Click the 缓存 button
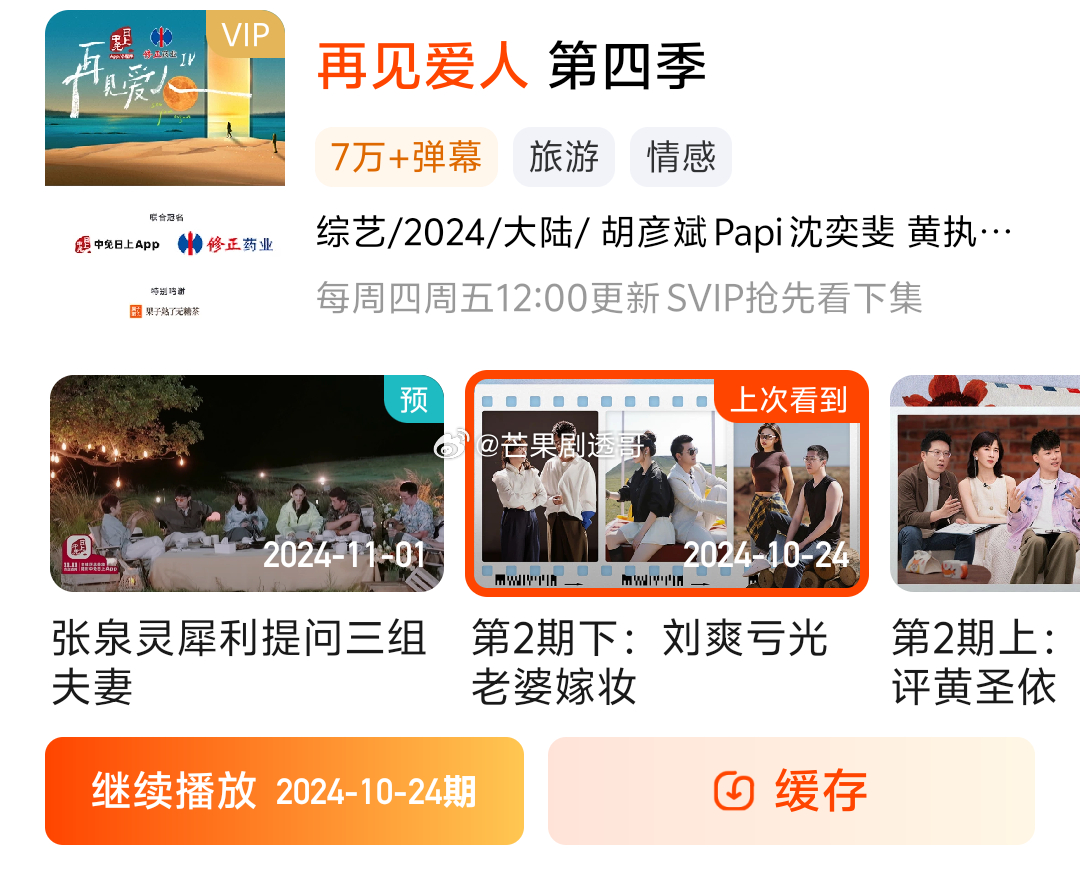The width and height of the screenshot is (1080, 888). (x=791, y=791)
